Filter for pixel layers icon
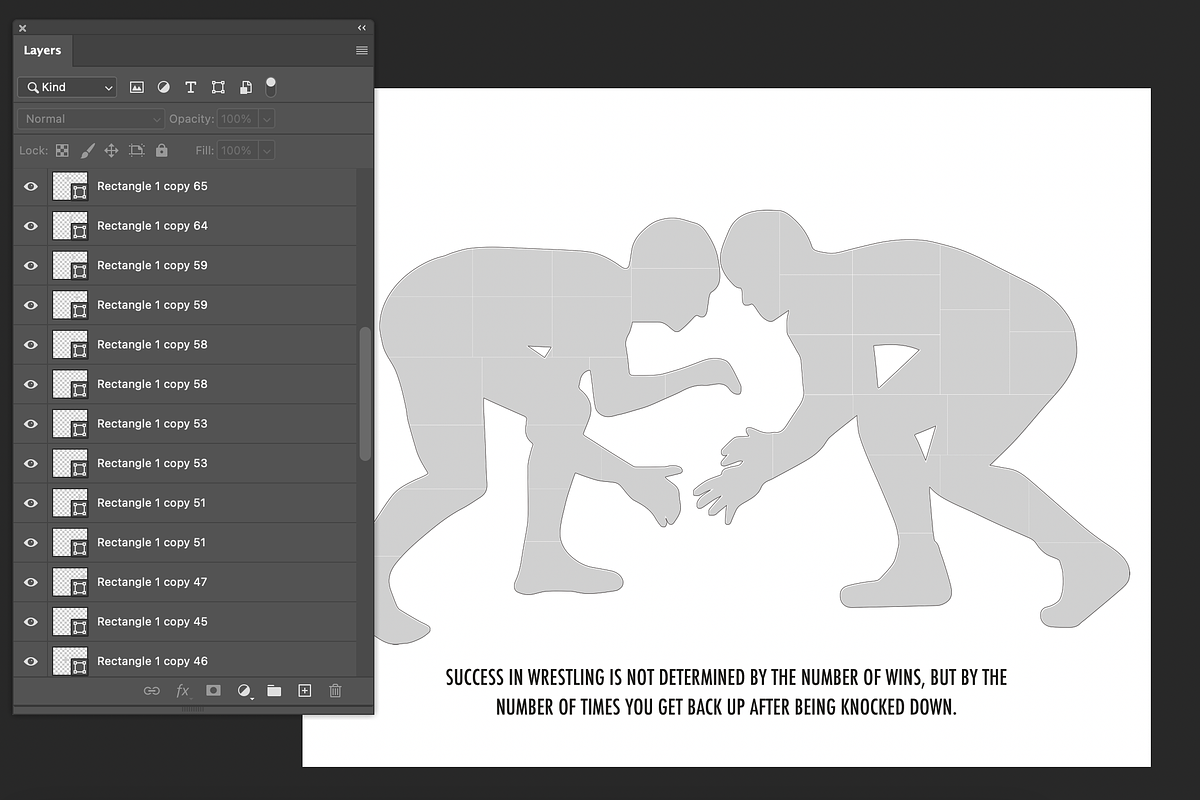 click(x=137, y=87)
